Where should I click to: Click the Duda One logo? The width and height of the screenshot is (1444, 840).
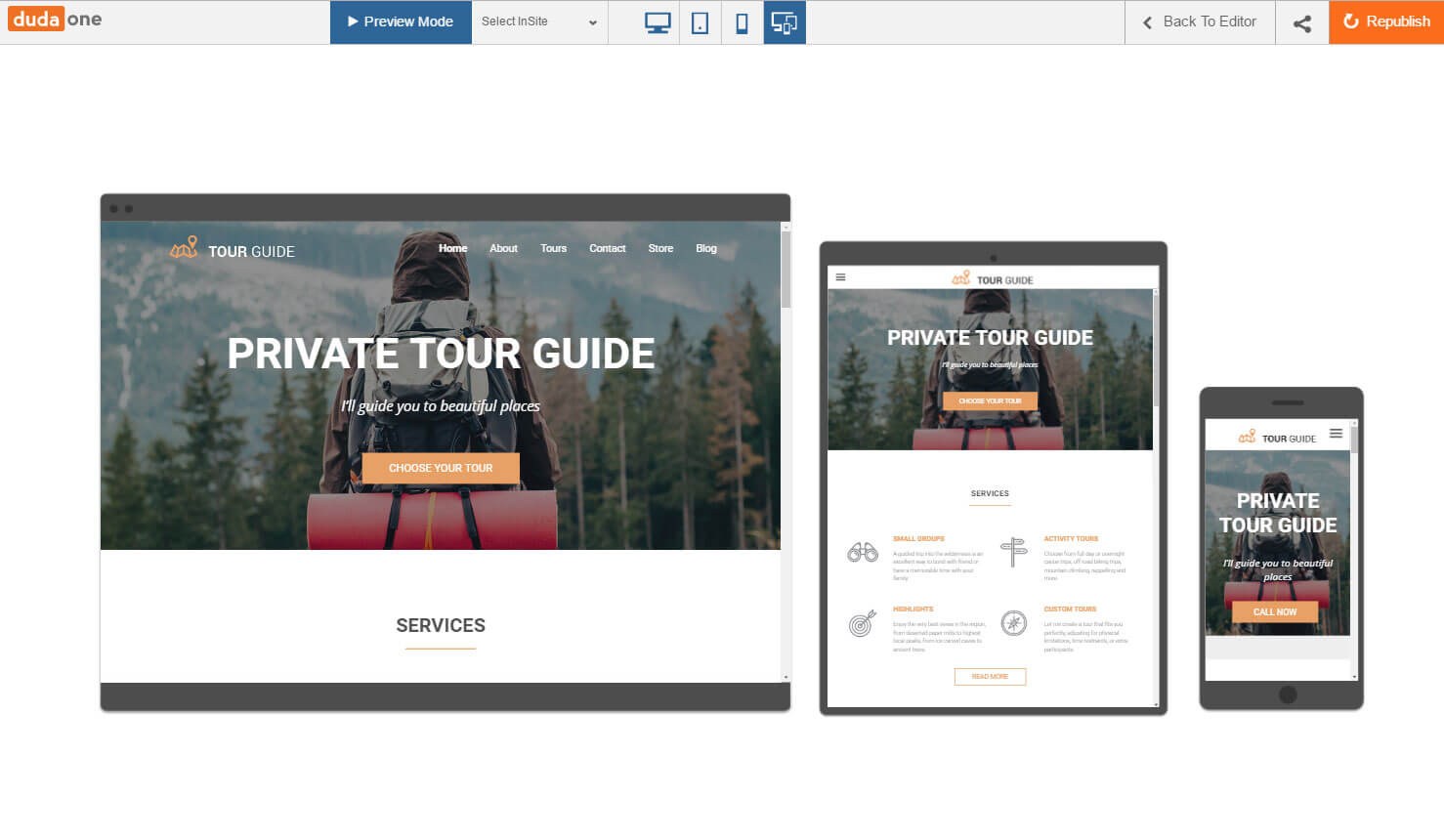coord(56,20)
